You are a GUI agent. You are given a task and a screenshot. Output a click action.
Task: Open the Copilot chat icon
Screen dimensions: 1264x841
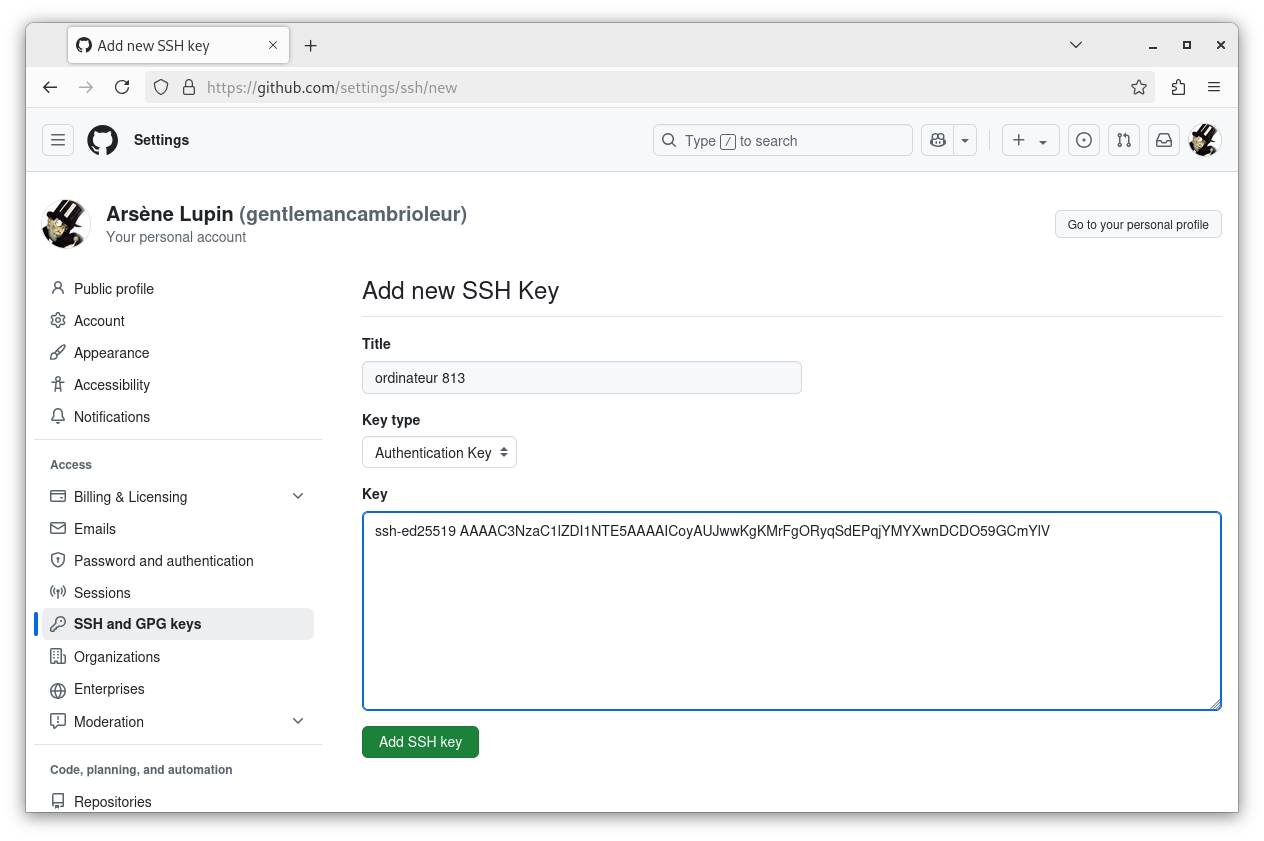tap(937, 141)
